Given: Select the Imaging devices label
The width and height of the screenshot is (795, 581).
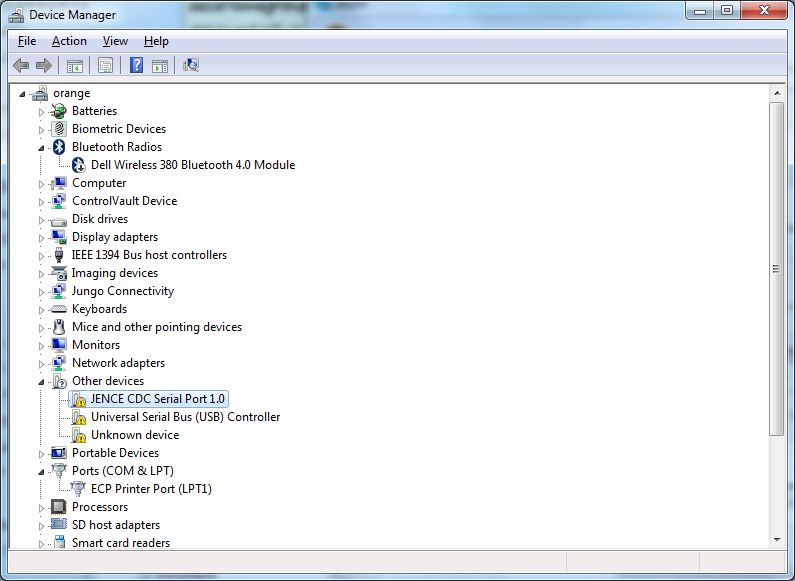Looking at the screenshot, I should 115,273.
